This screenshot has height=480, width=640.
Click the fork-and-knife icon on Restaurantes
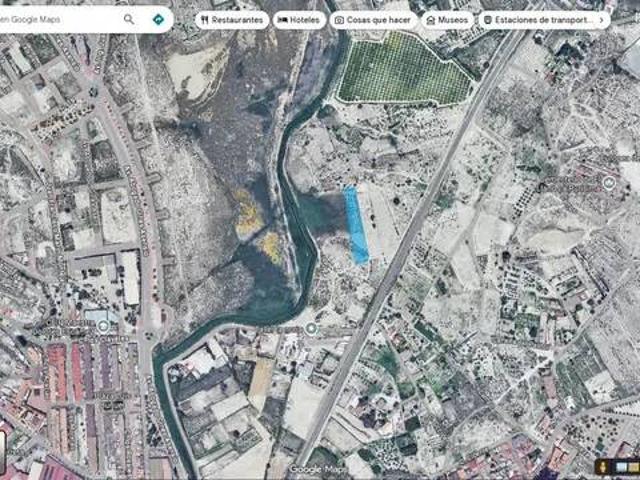click(x=205, y=20)
